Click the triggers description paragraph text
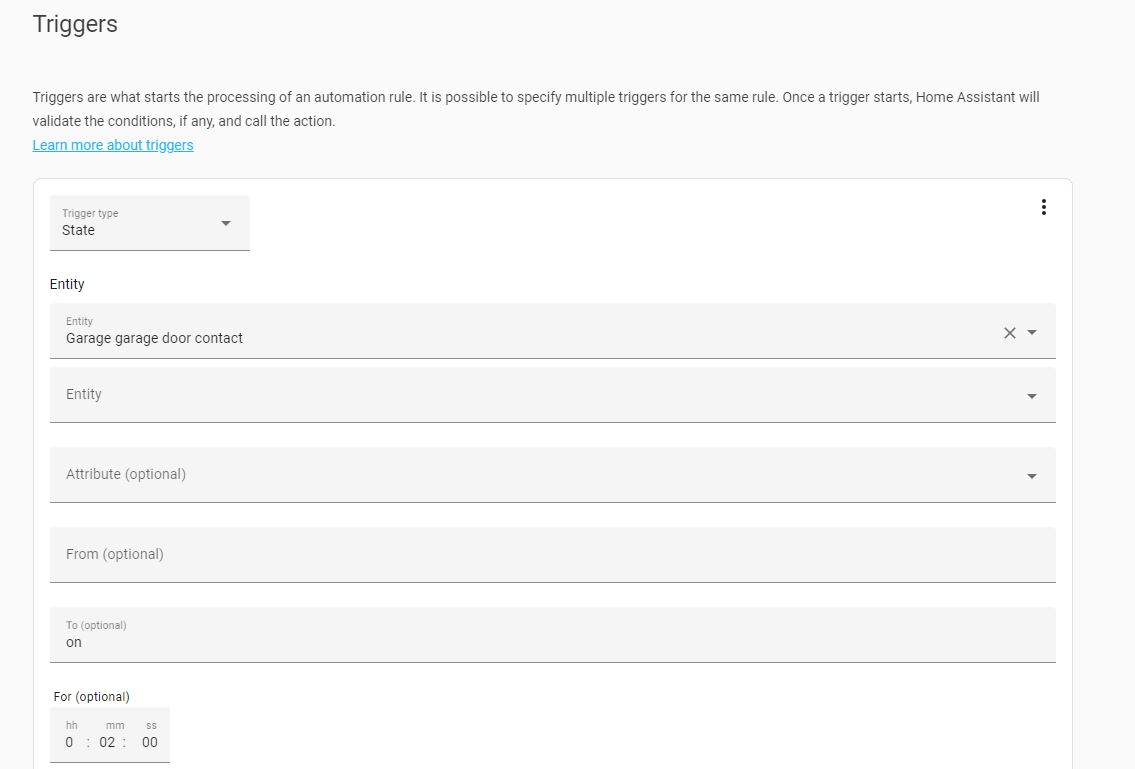This screenshot has width=1135, height=769. [x=536, y=109]
